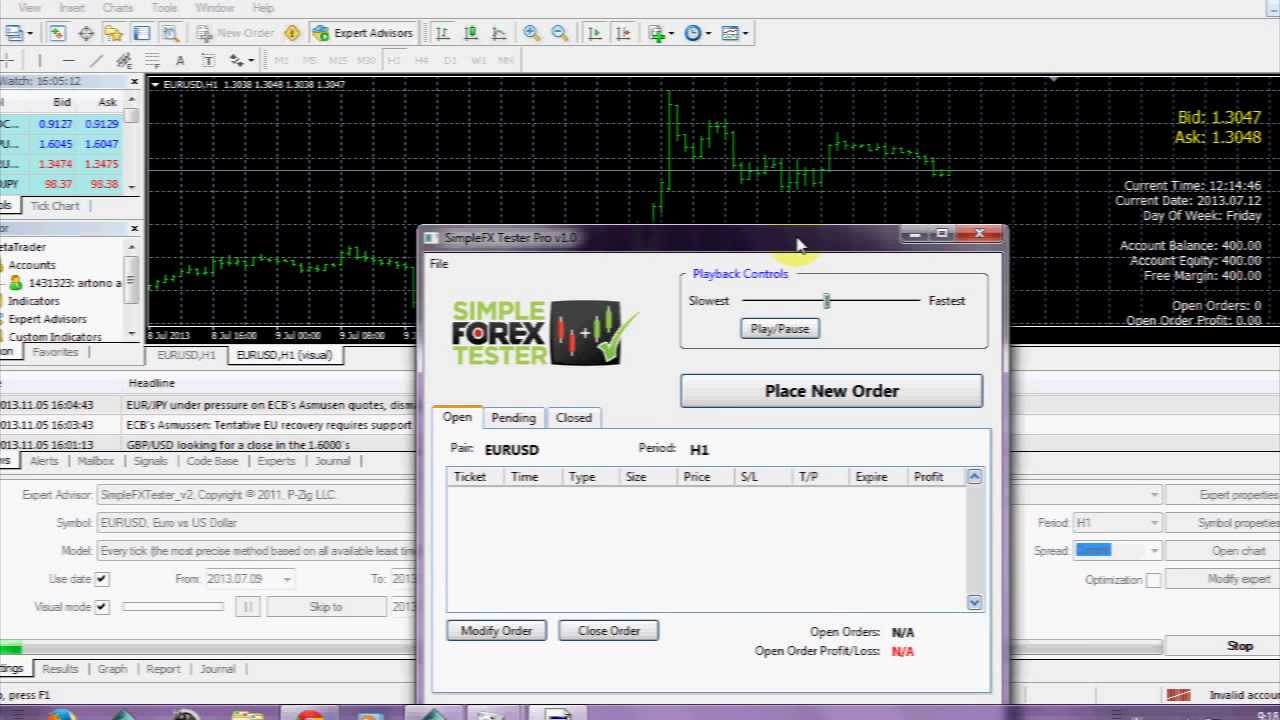Toggle the Use date checkbox

(x=101, y=579)
